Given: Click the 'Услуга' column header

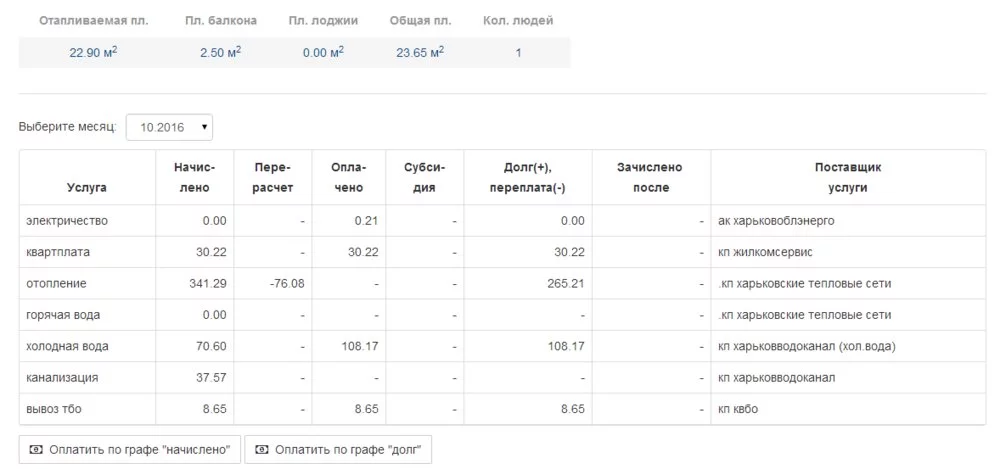Looking at the screenshot, I should coord(87,187).
